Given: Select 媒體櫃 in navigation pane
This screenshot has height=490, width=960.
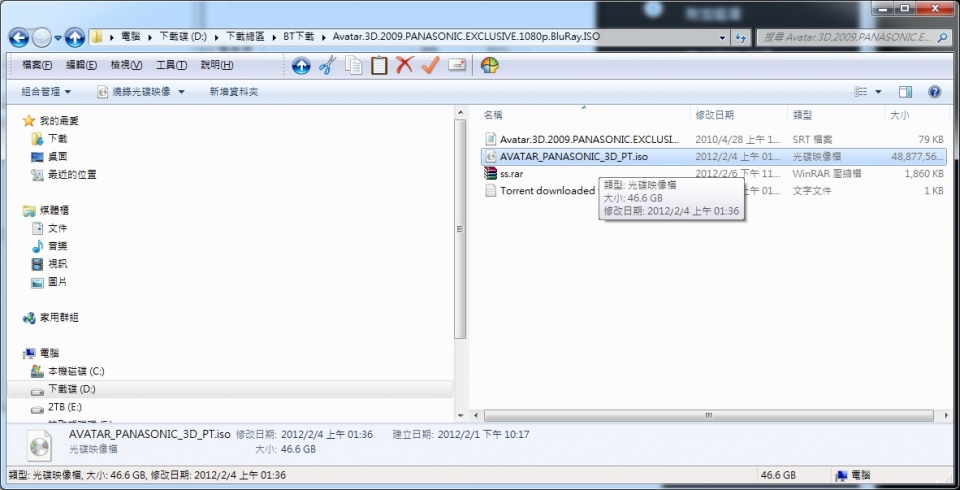Looking at the screenshot, I should point(54,210).
